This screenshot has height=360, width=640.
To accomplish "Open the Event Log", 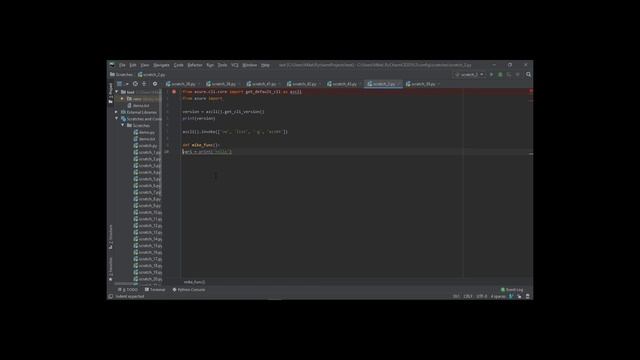I will tap(512, 290).
